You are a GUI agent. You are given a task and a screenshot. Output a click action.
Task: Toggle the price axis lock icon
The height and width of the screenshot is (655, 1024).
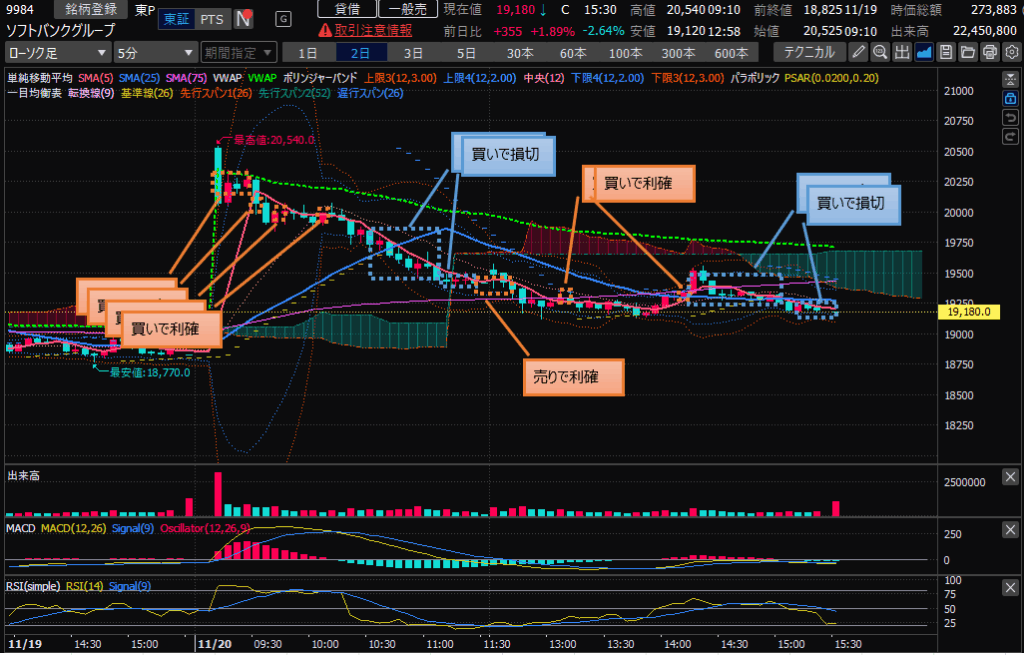[x=1009, y=98]
